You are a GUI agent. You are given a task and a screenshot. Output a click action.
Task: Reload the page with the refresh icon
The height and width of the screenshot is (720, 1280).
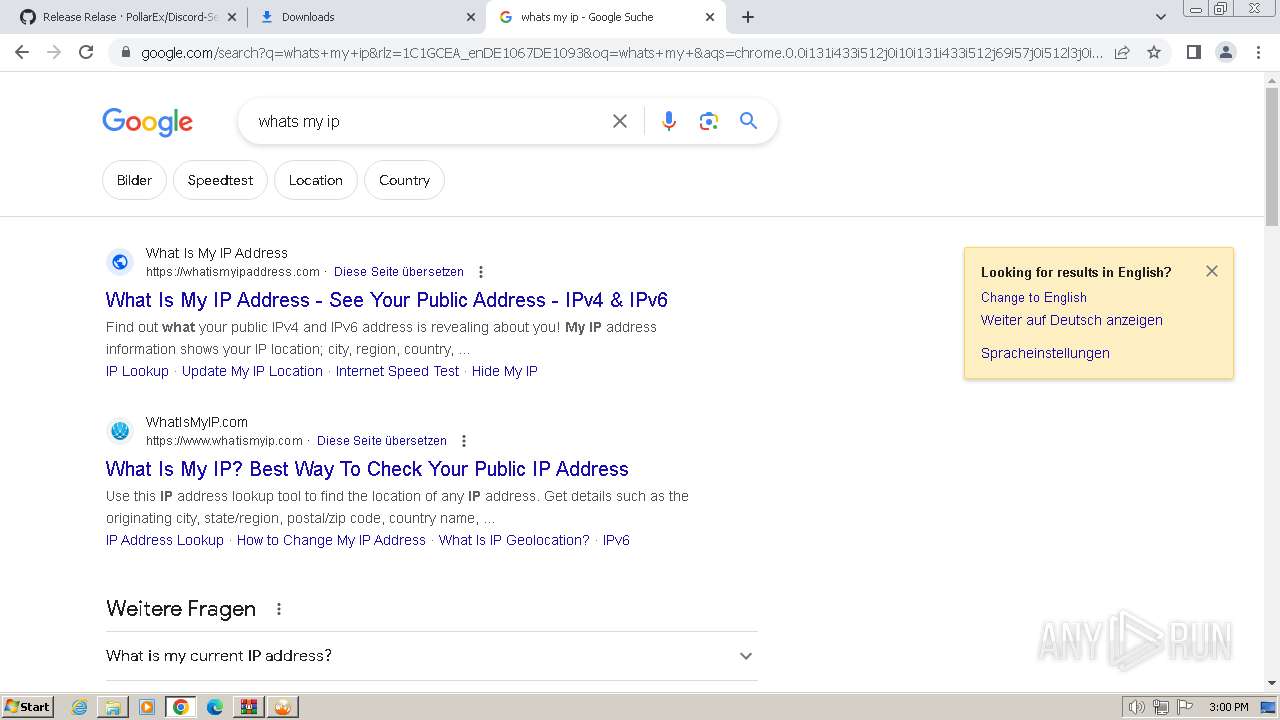86,52
